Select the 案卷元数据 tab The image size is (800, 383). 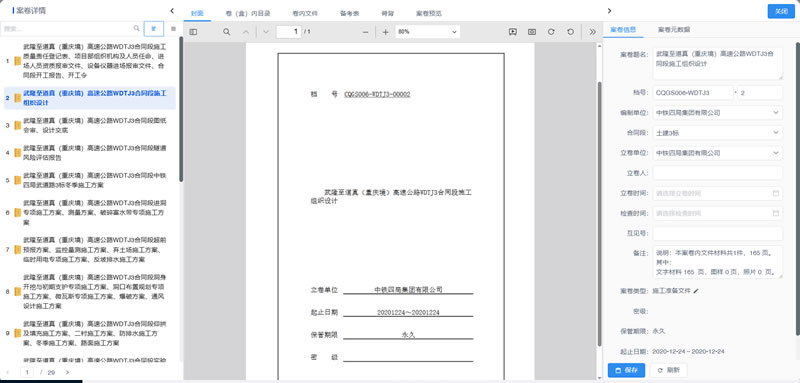[x=674, y=30]
